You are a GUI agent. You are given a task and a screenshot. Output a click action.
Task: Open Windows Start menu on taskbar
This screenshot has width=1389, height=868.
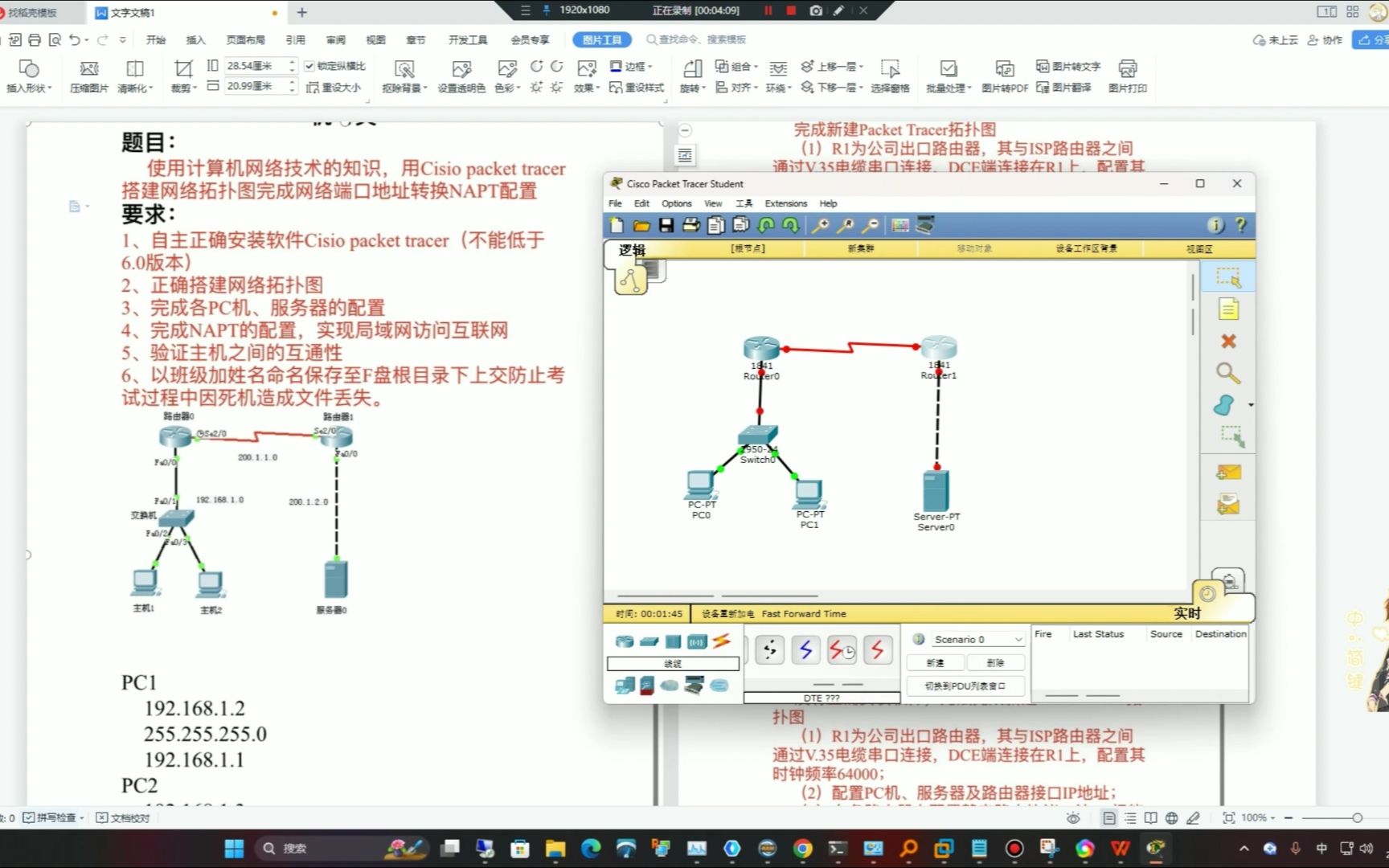pos(234,848)
